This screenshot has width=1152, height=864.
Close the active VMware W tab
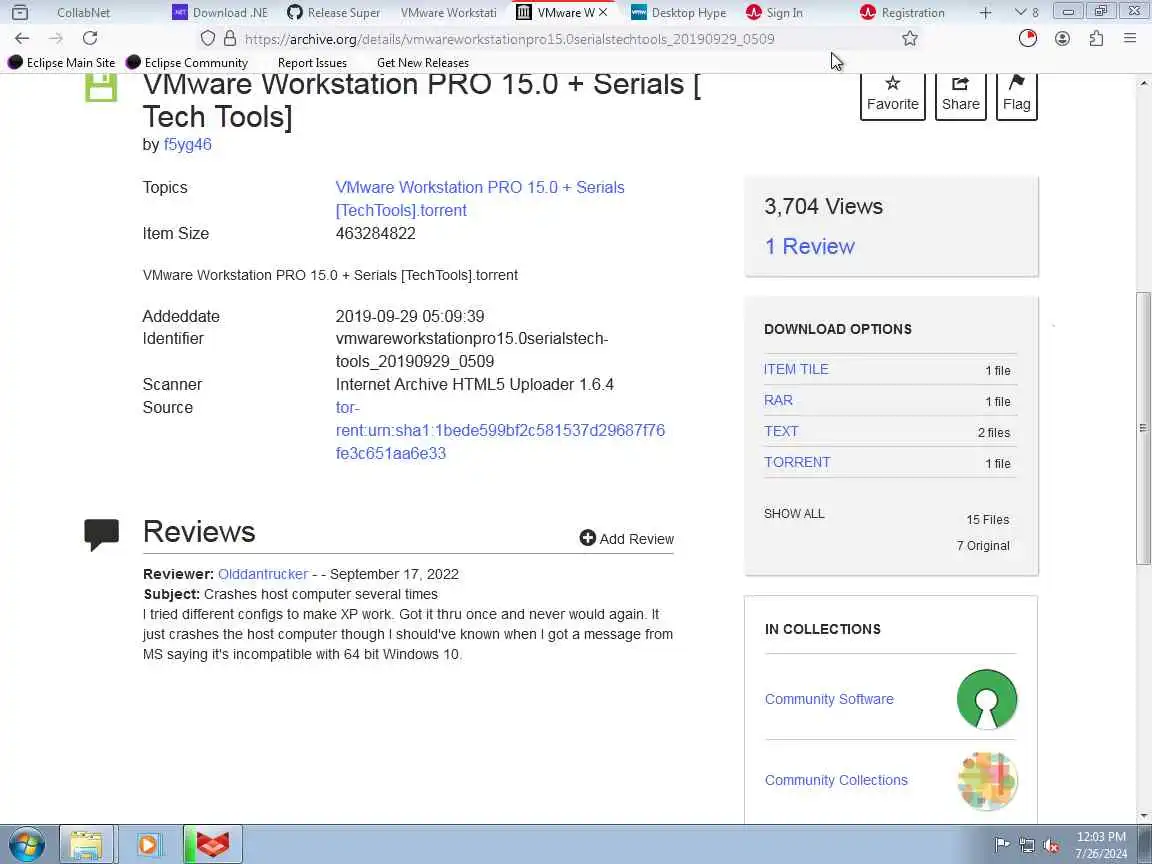[603, 12]
